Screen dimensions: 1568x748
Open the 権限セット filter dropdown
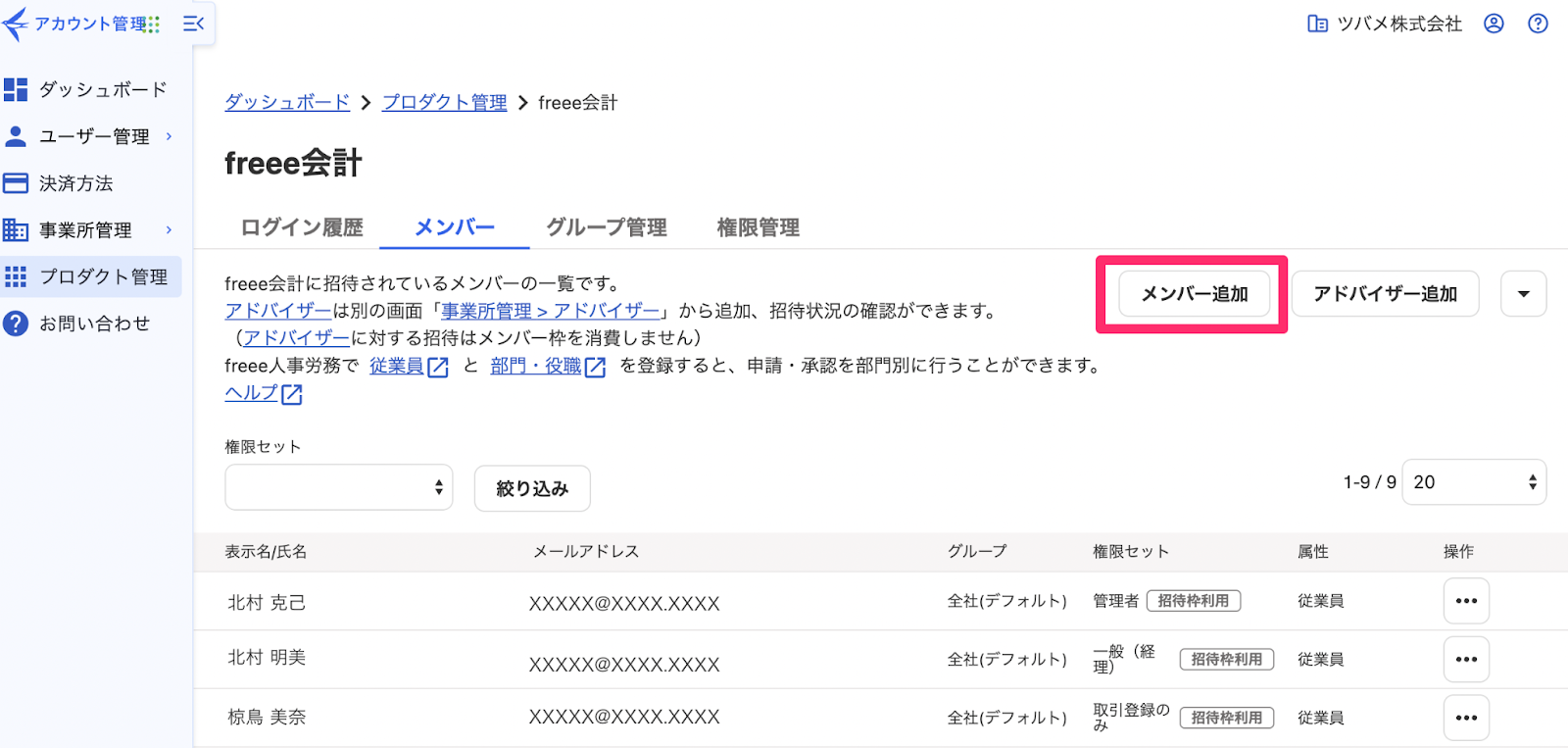(339, 487)
